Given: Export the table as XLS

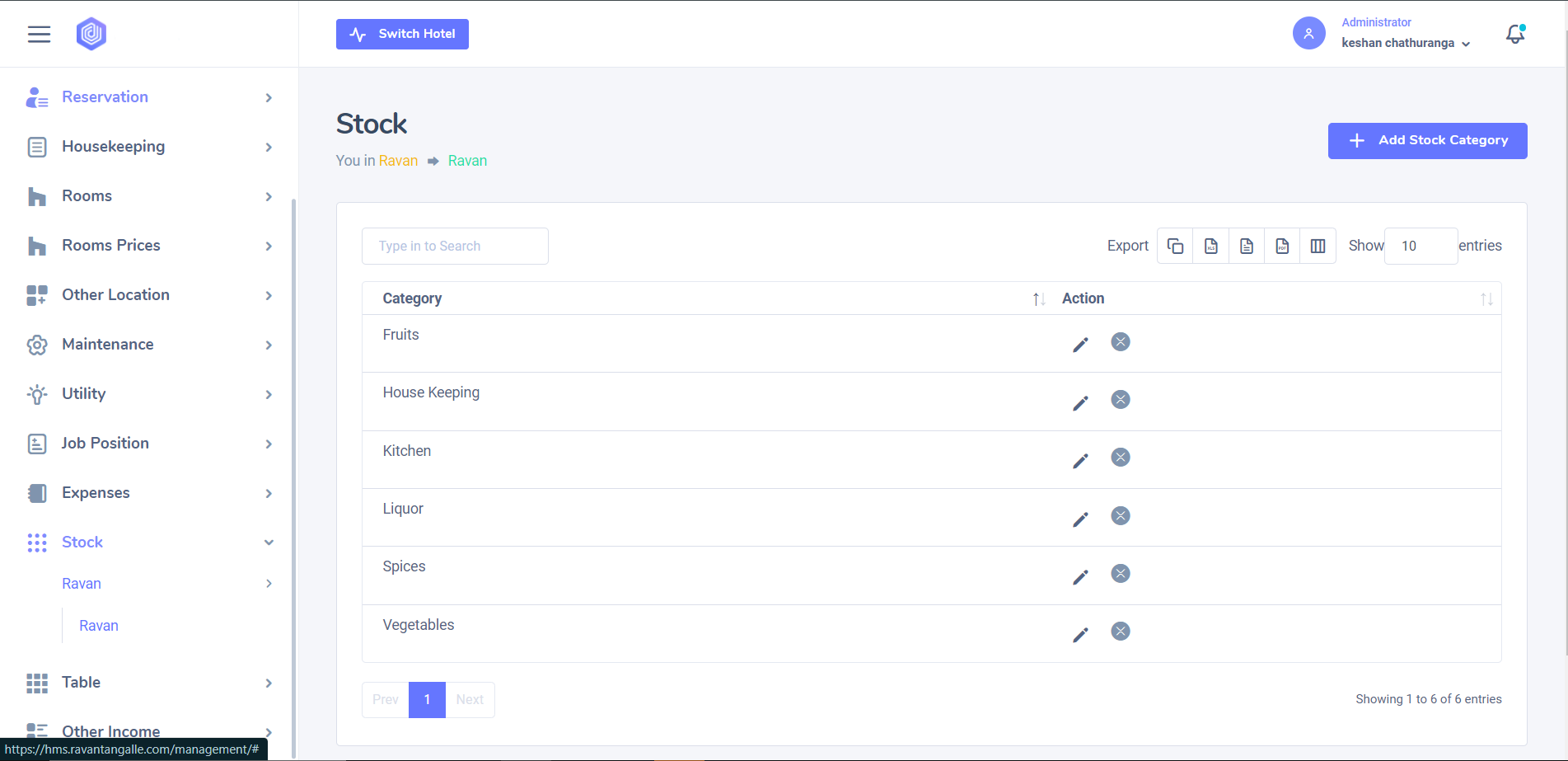Looking at the screenshot, I should click(1211, 246).
